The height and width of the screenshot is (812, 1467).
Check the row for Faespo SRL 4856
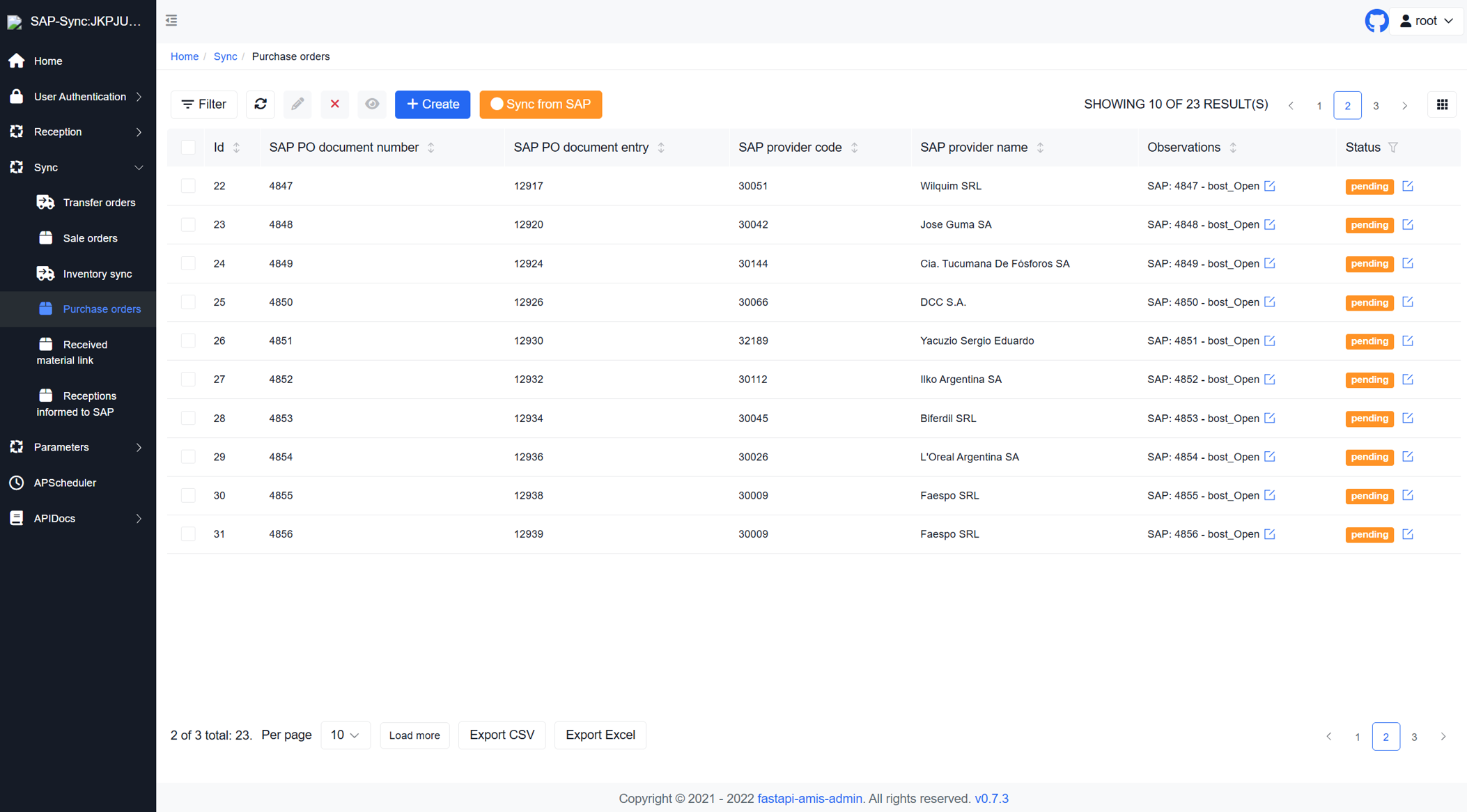click(188, 534)
